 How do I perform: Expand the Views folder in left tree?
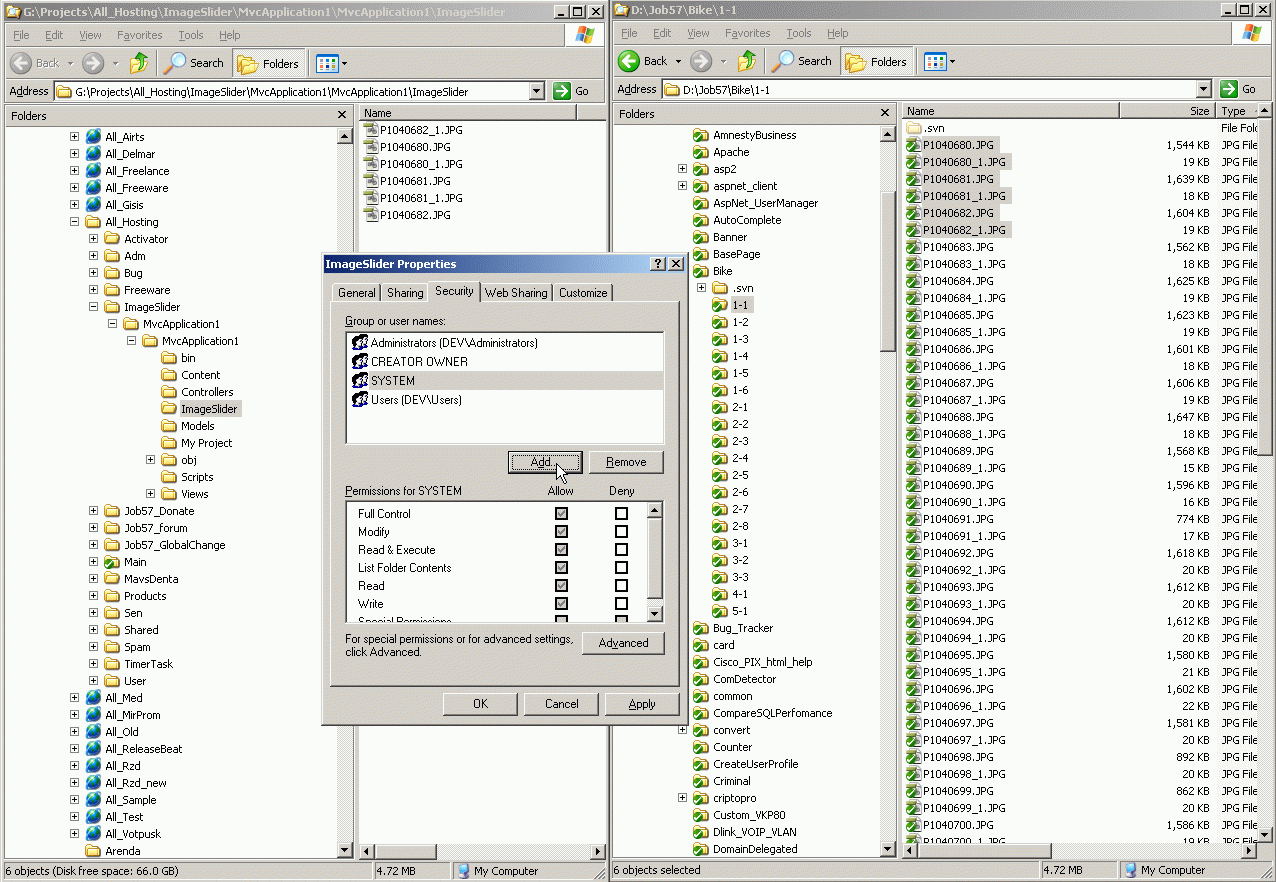[151, 494]
